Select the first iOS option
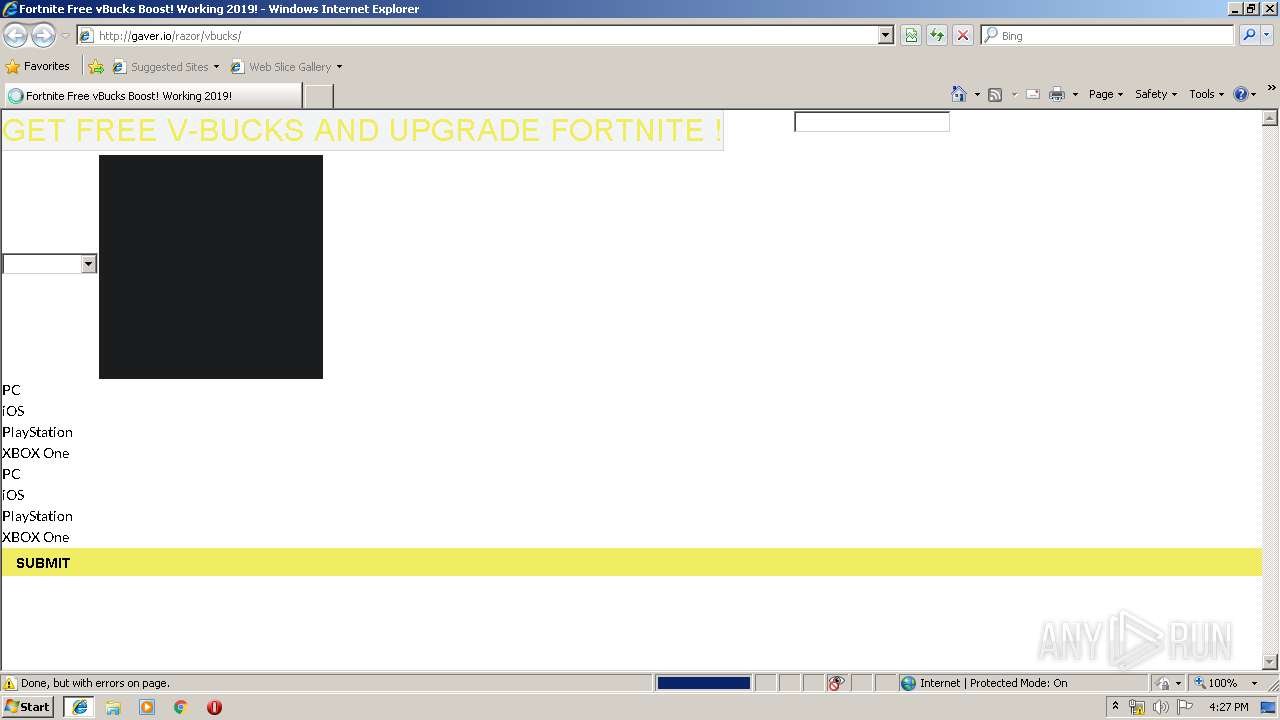This screenshot has height=720, width=1280. (x=13, y=411)
